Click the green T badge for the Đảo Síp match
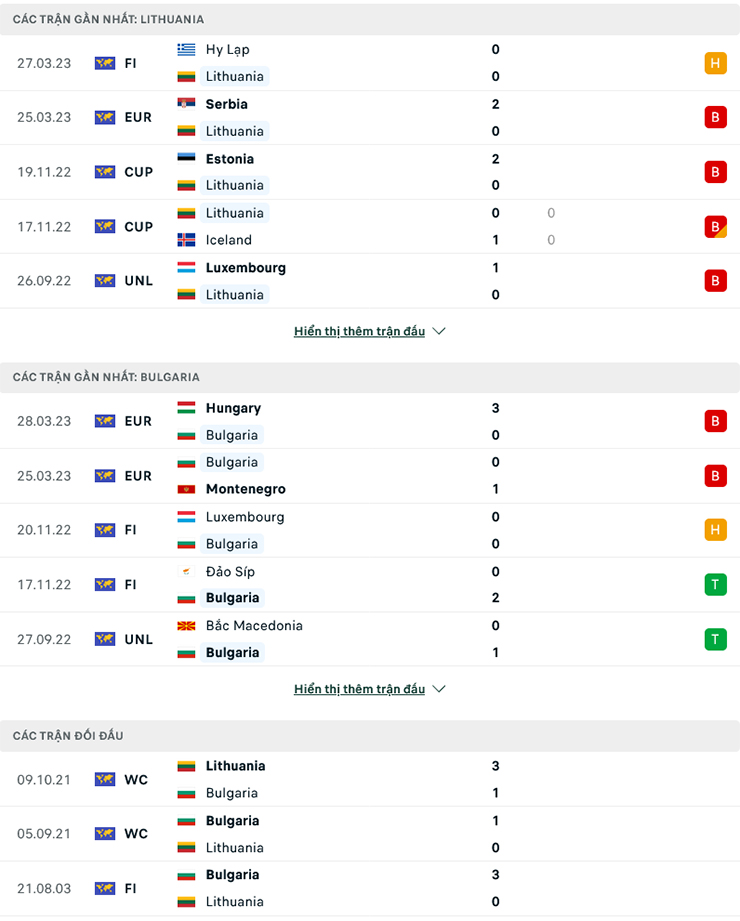Viewport: 740px width, 921px height. coord(714,585)
